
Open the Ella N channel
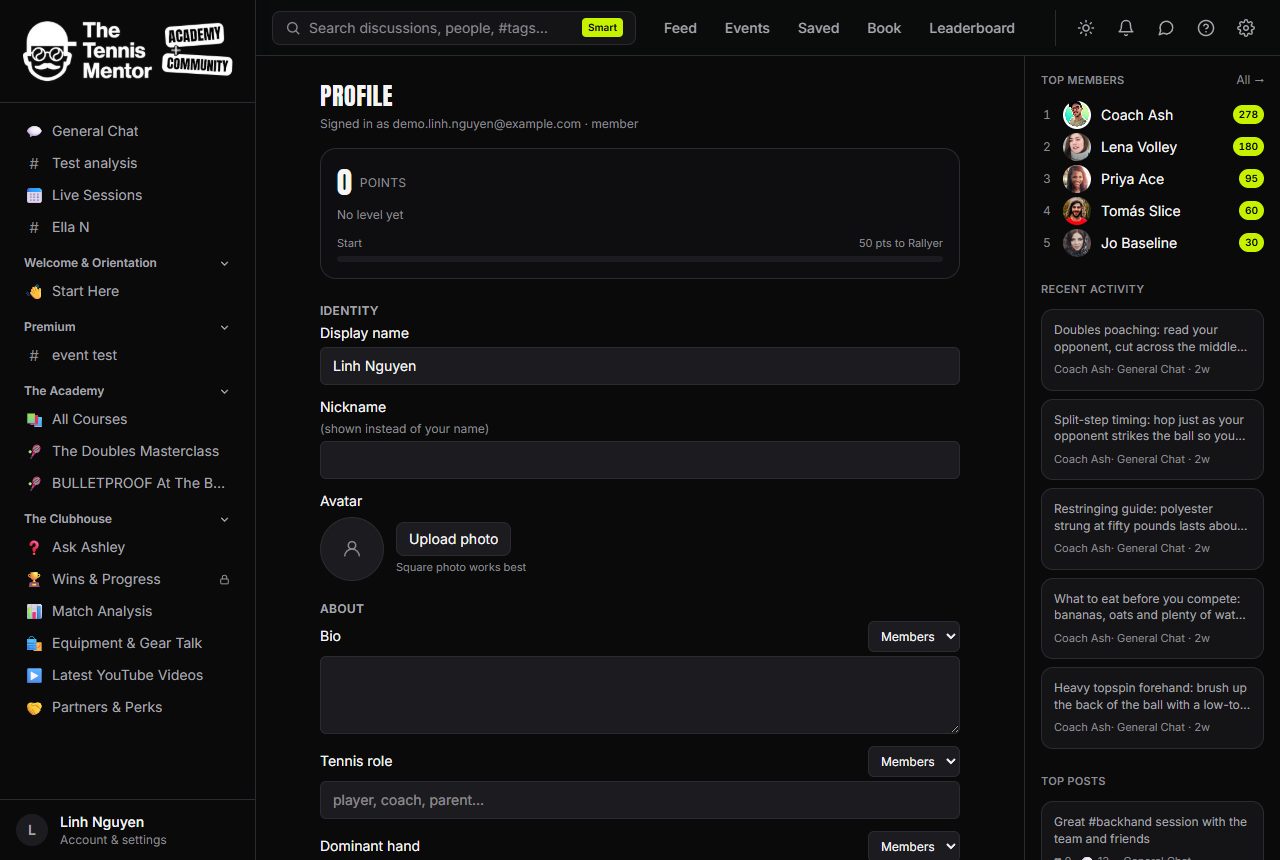pyautogui.click(x=128, y=227)
